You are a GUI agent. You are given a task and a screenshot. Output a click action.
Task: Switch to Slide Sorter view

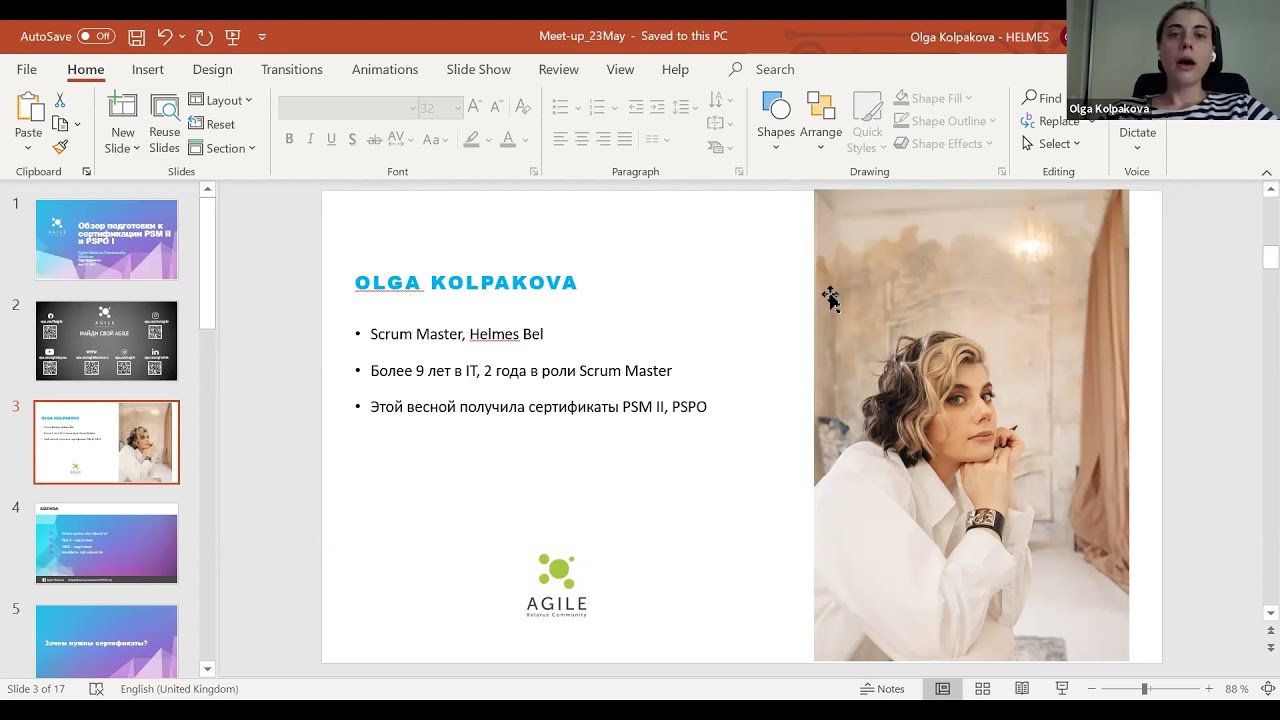[x=983, y=689]
